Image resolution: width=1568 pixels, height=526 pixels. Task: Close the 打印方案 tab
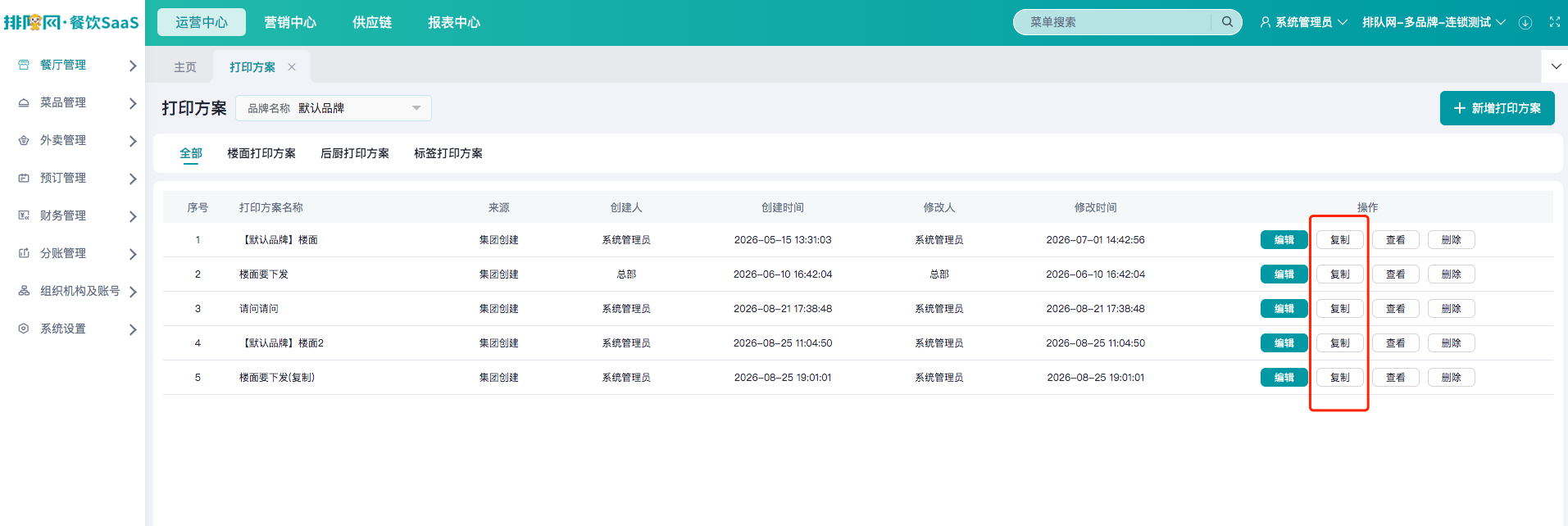[292, 67]
